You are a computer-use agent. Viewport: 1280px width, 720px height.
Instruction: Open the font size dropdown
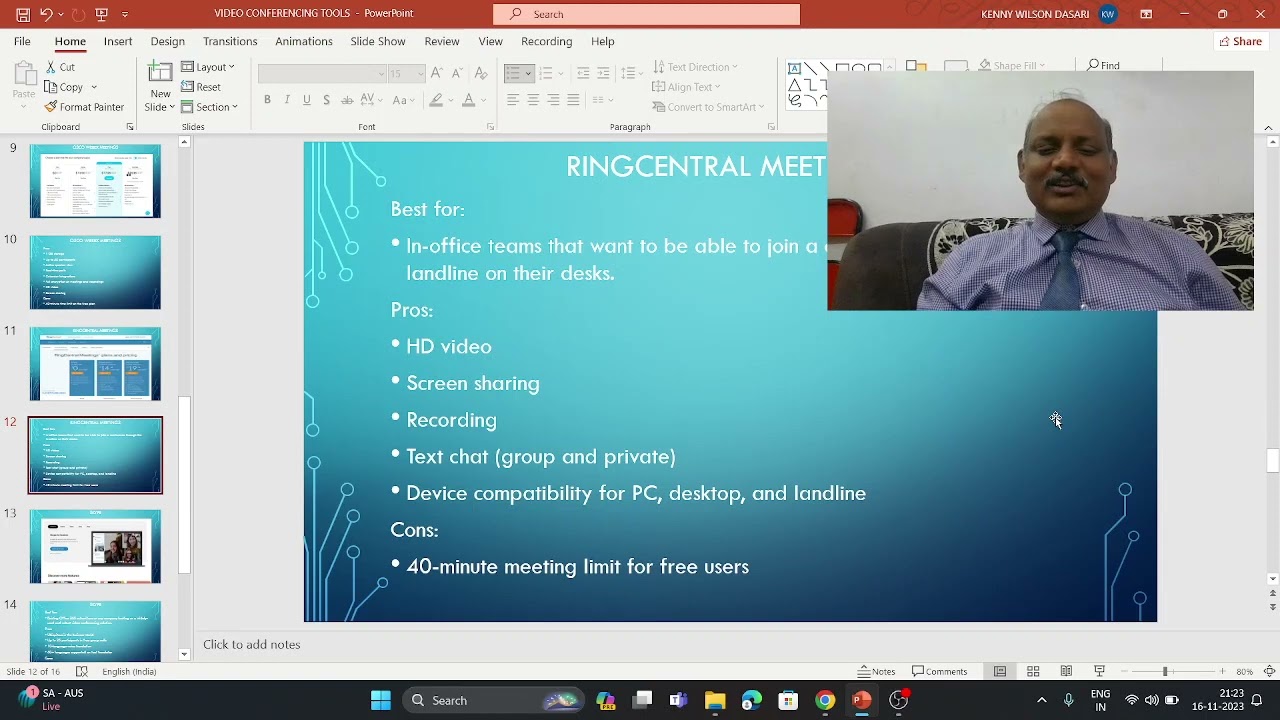(421, 74)
